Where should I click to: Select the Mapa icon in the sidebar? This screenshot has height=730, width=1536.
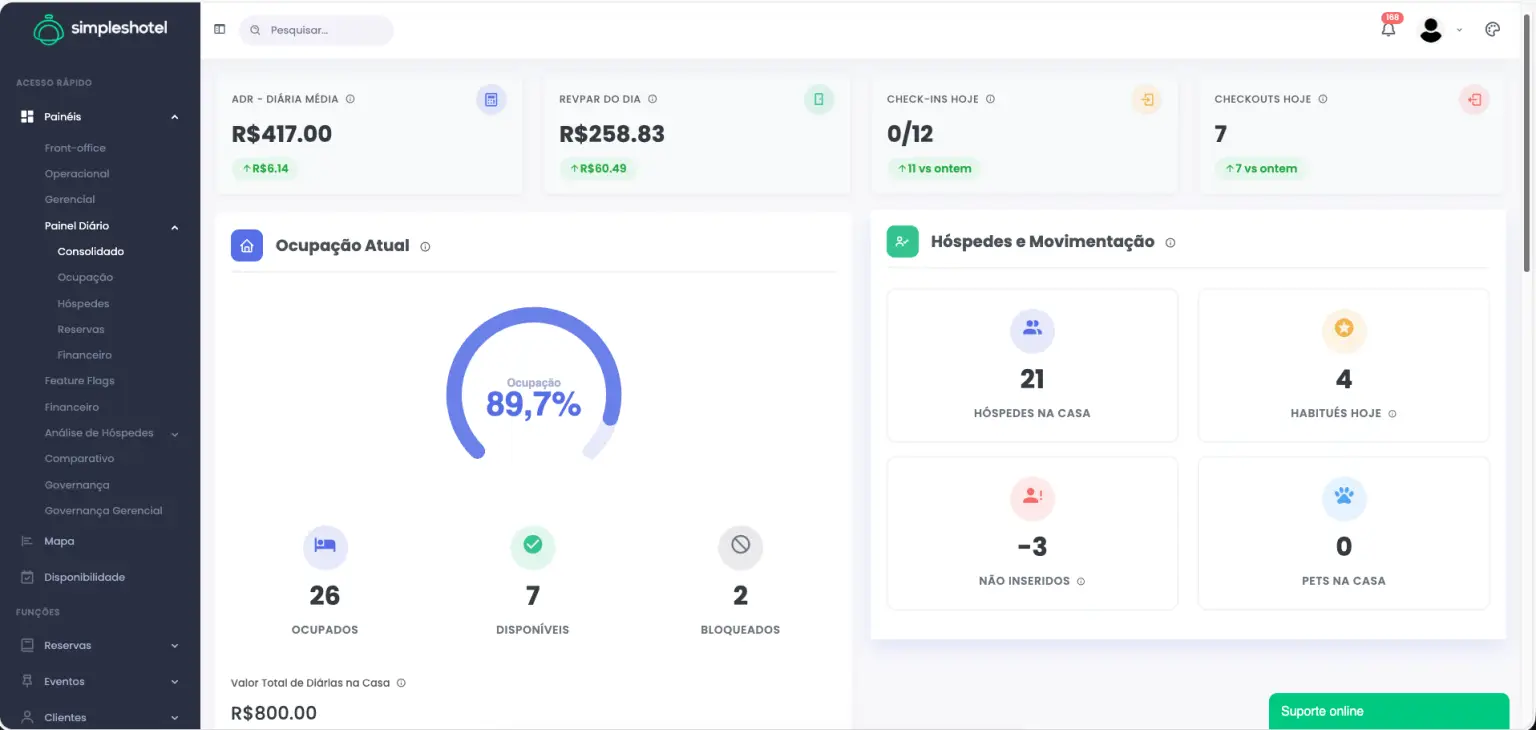pos(27,541)
